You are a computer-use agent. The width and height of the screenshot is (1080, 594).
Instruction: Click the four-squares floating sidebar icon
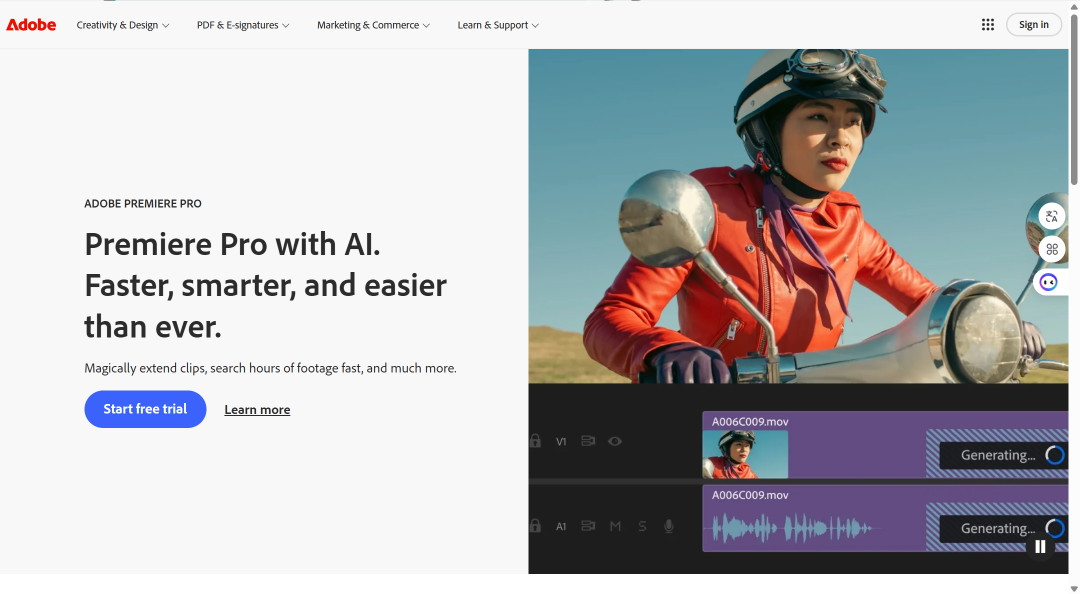1052,249
